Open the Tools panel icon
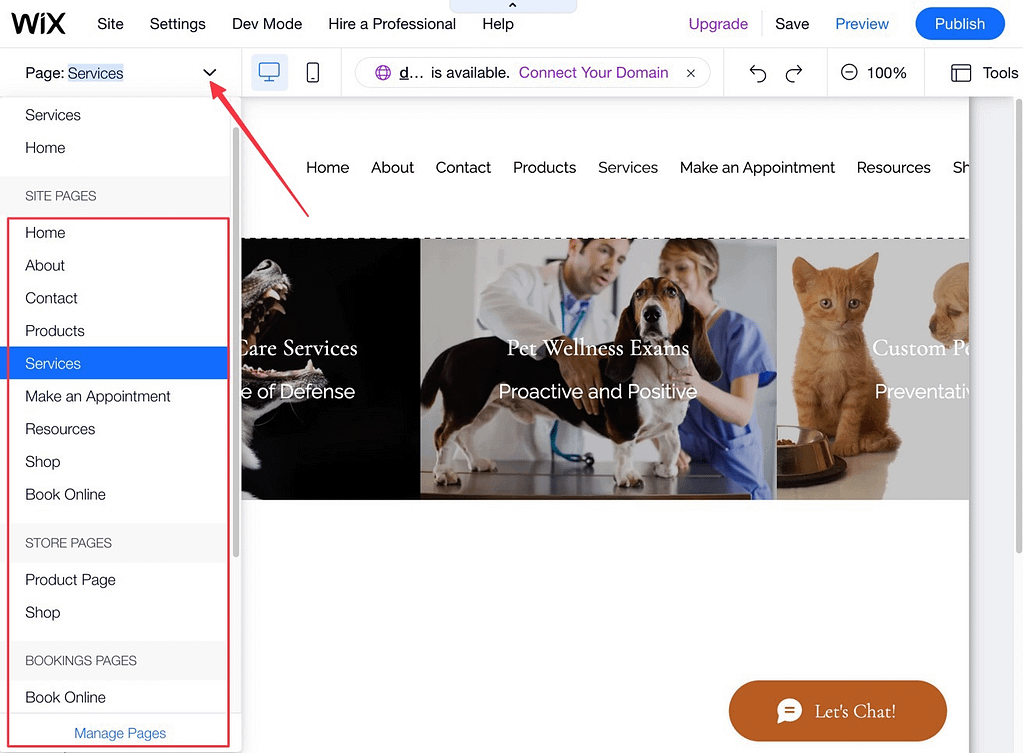Image resolution: width=1023 pixels, height=753 pixels. click(x=960, y=72)
